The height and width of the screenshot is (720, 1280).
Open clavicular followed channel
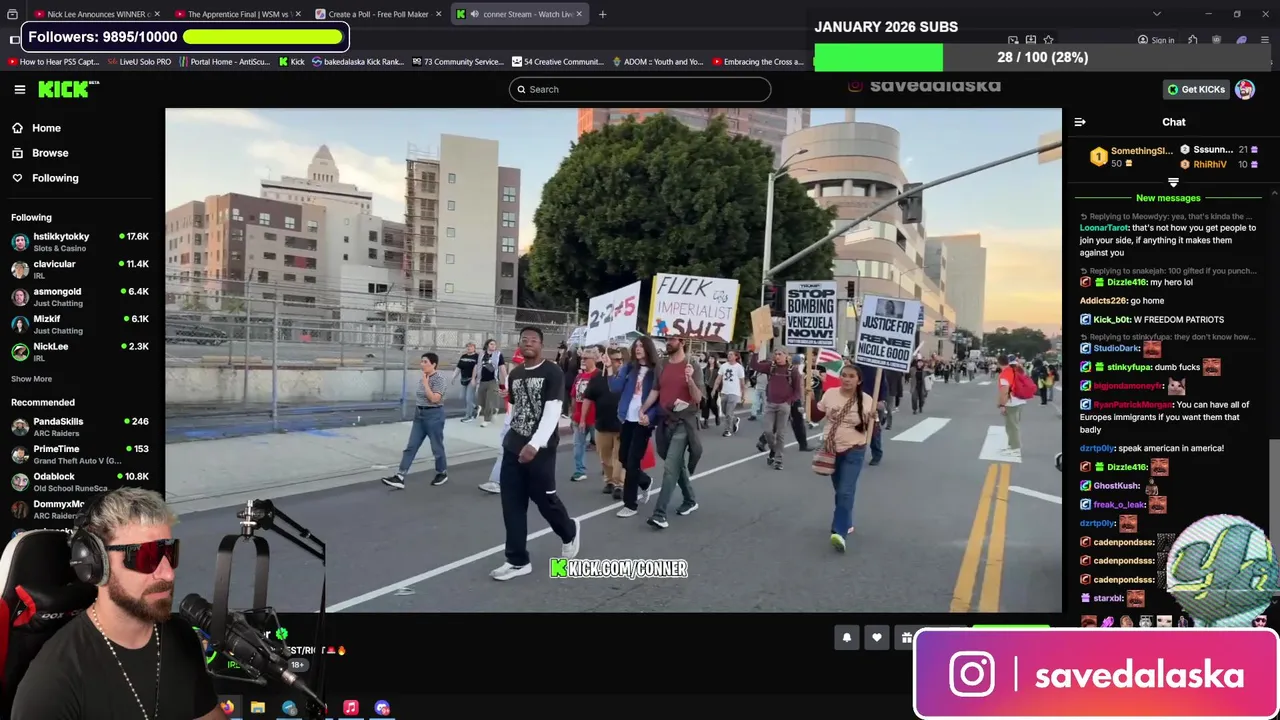coord(80,269)
